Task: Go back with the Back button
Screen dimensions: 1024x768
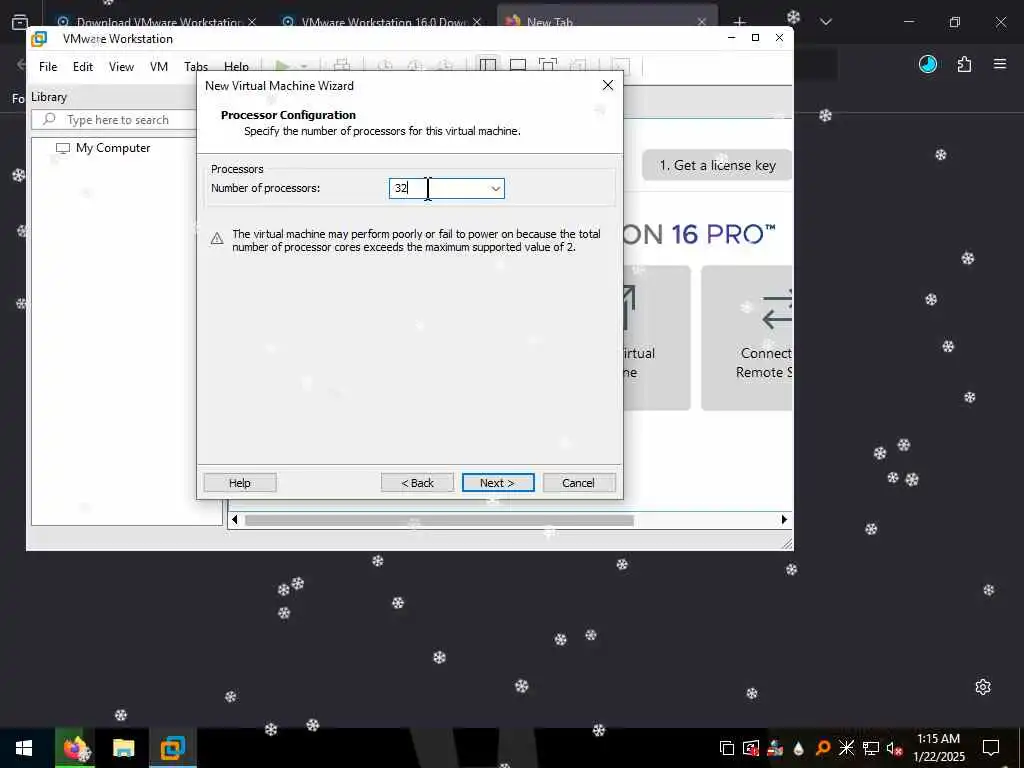Action: (417, 483)
